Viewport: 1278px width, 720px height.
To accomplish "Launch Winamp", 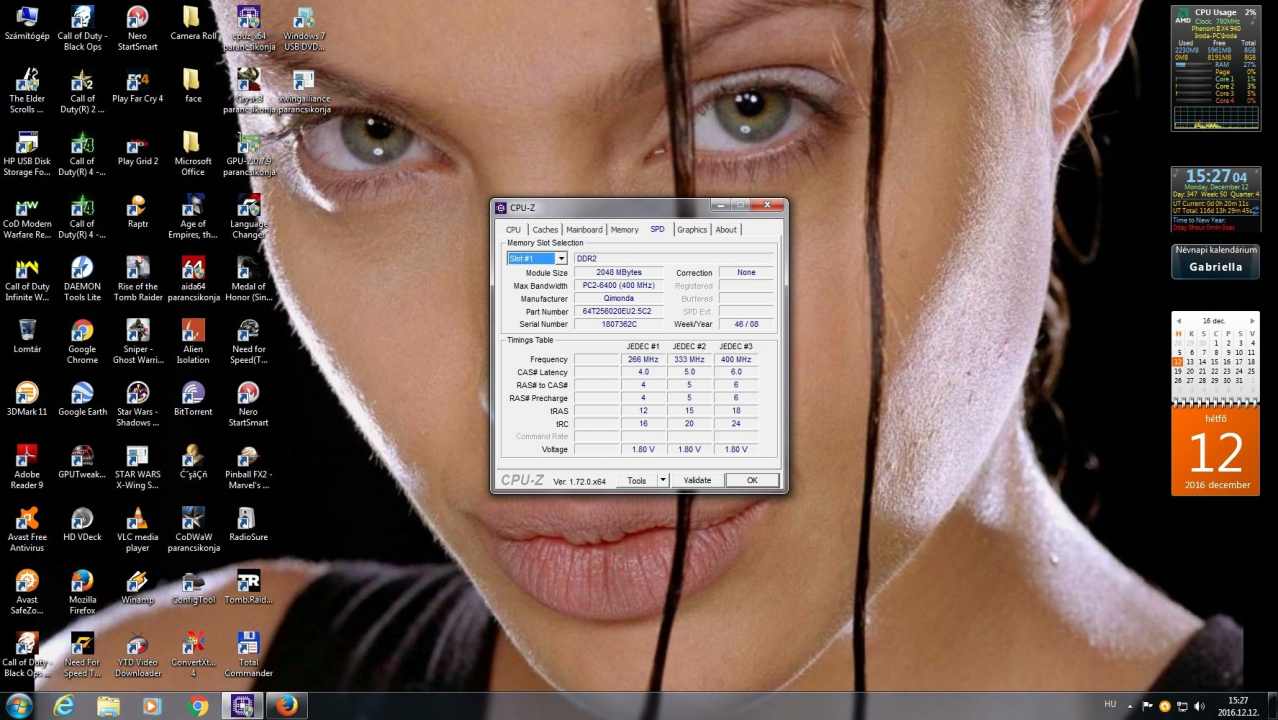I will [138, 587].
